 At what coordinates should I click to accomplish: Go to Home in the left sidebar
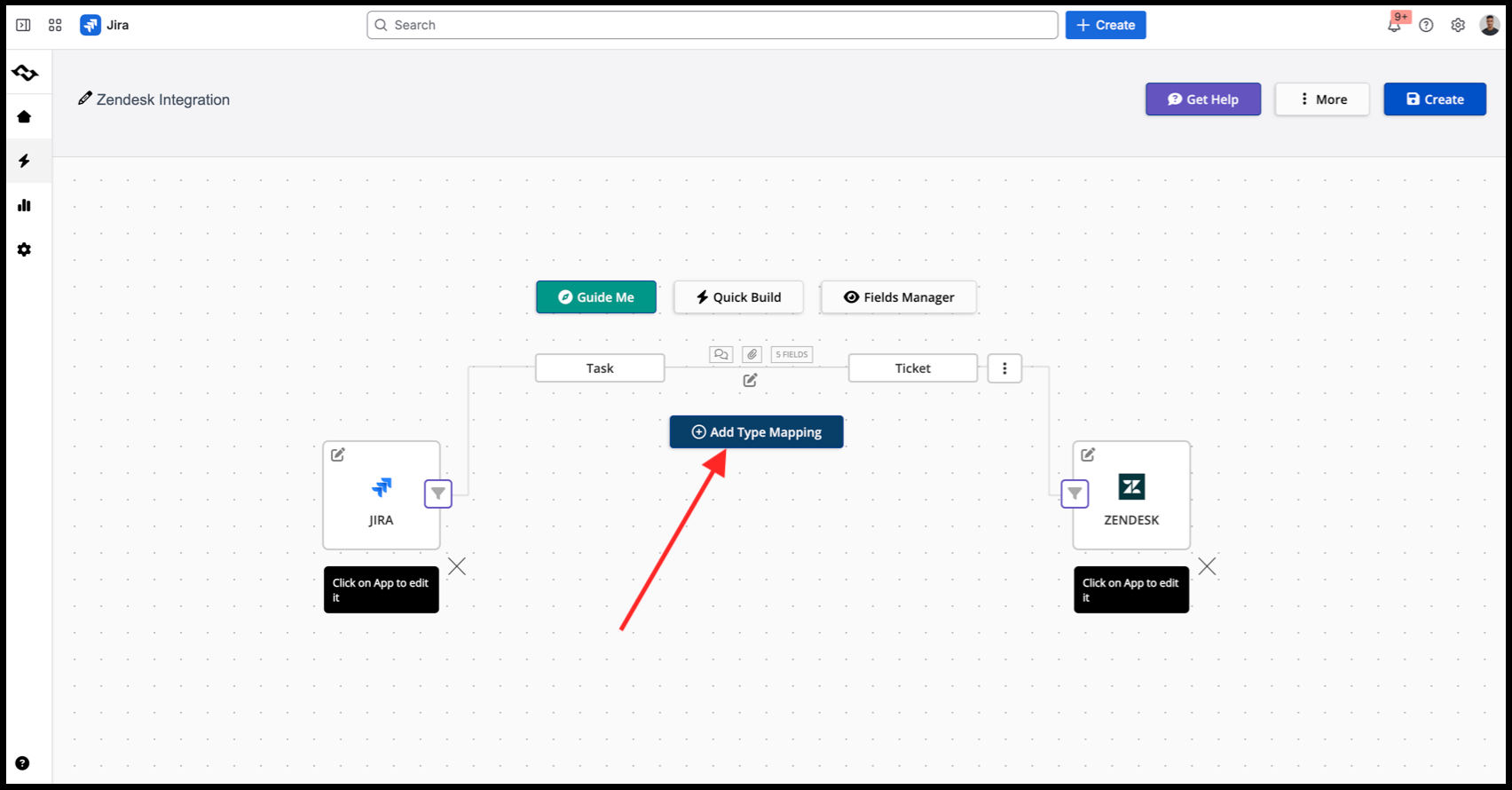click(x=24, y=116)
